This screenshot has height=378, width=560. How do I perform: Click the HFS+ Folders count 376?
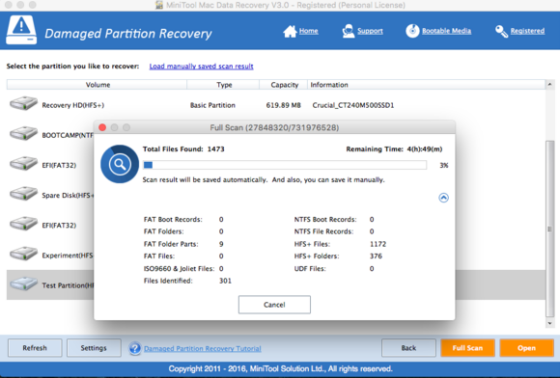[376, 256]
